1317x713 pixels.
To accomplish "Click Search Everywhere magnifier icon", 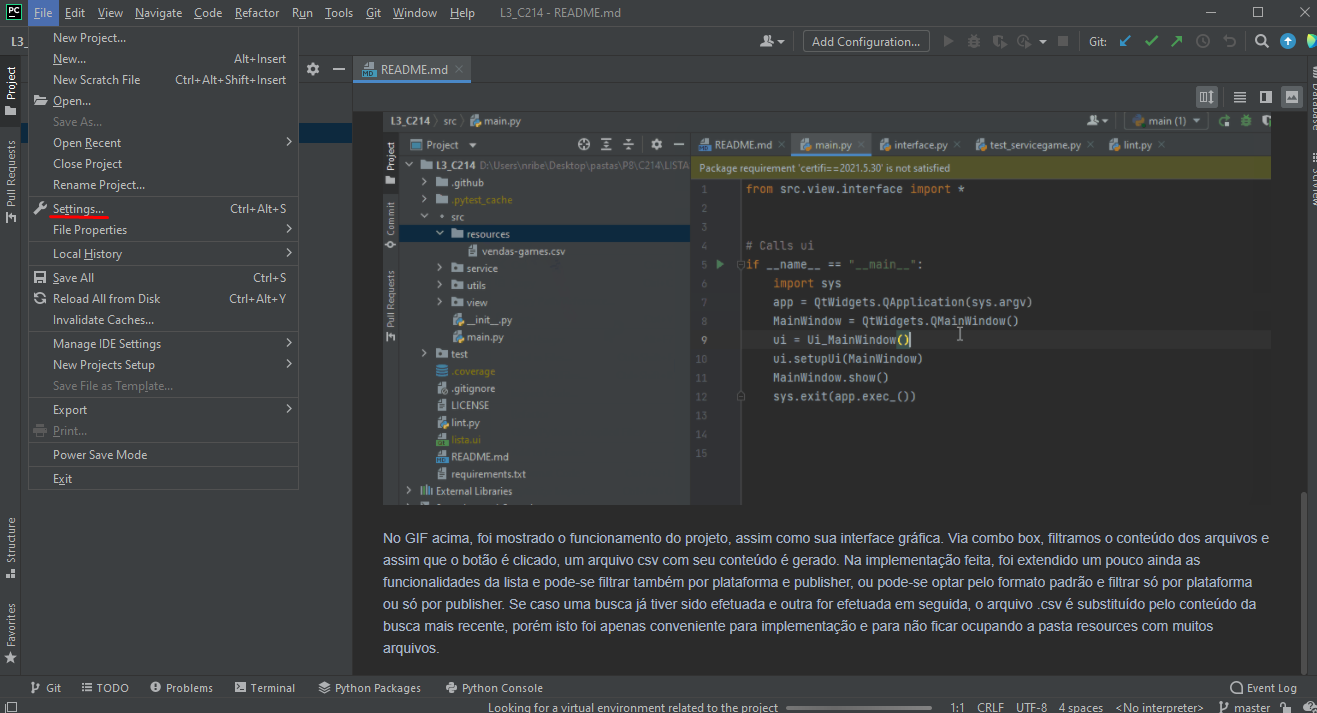I will [x=1262, y=42].
